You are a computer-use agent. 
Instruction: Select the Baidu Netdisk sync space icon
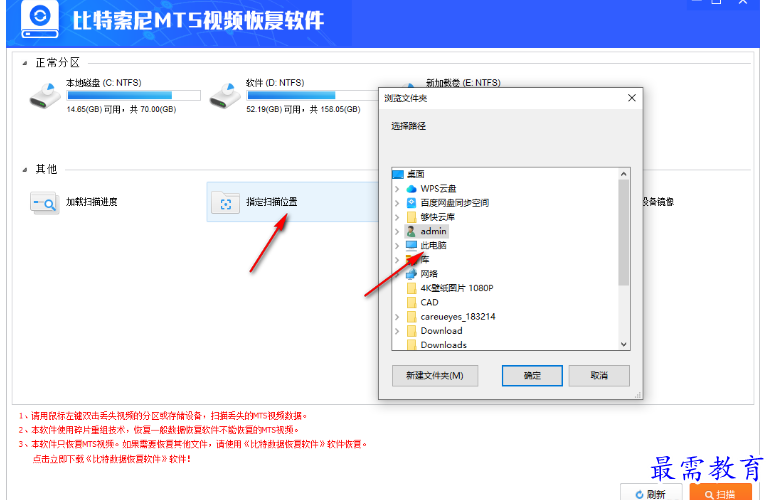tap(411, 202)
